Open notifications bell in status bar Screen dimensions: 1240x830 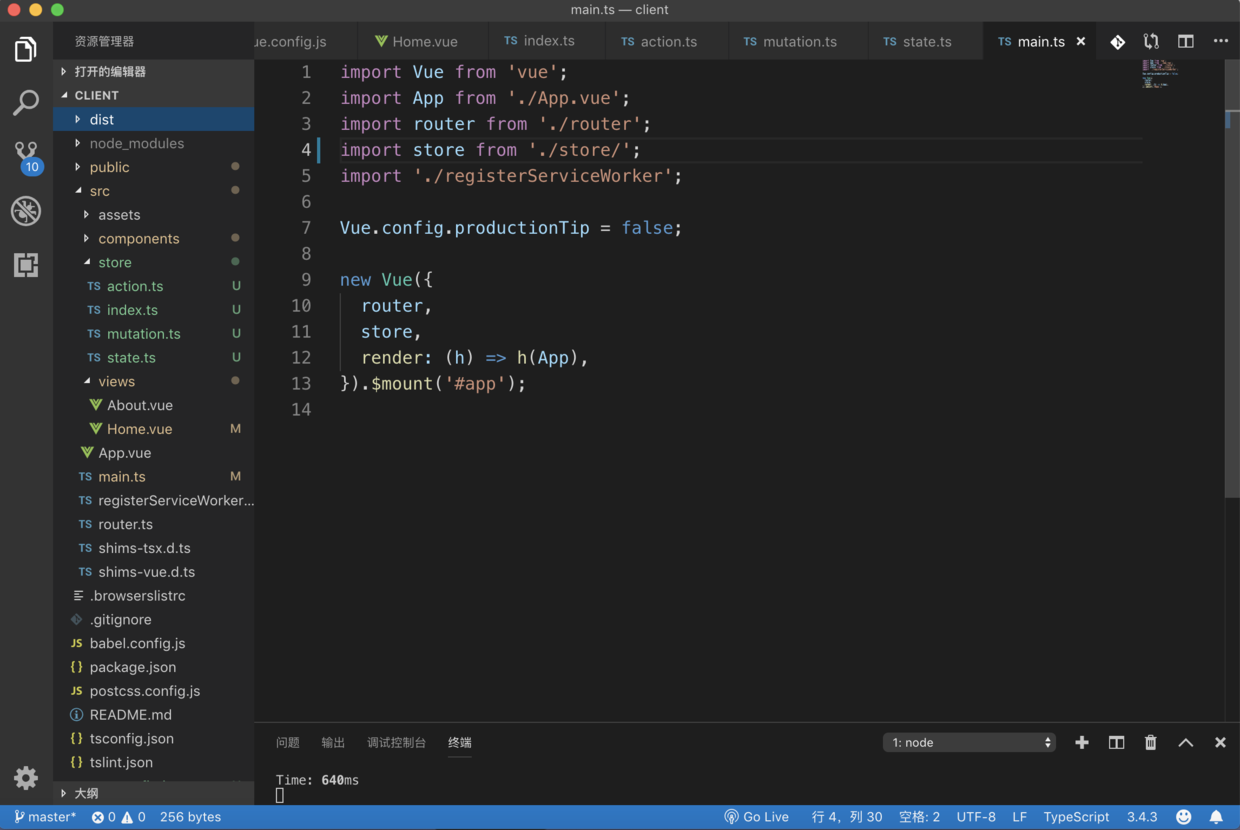click(x=1216, y=817)
